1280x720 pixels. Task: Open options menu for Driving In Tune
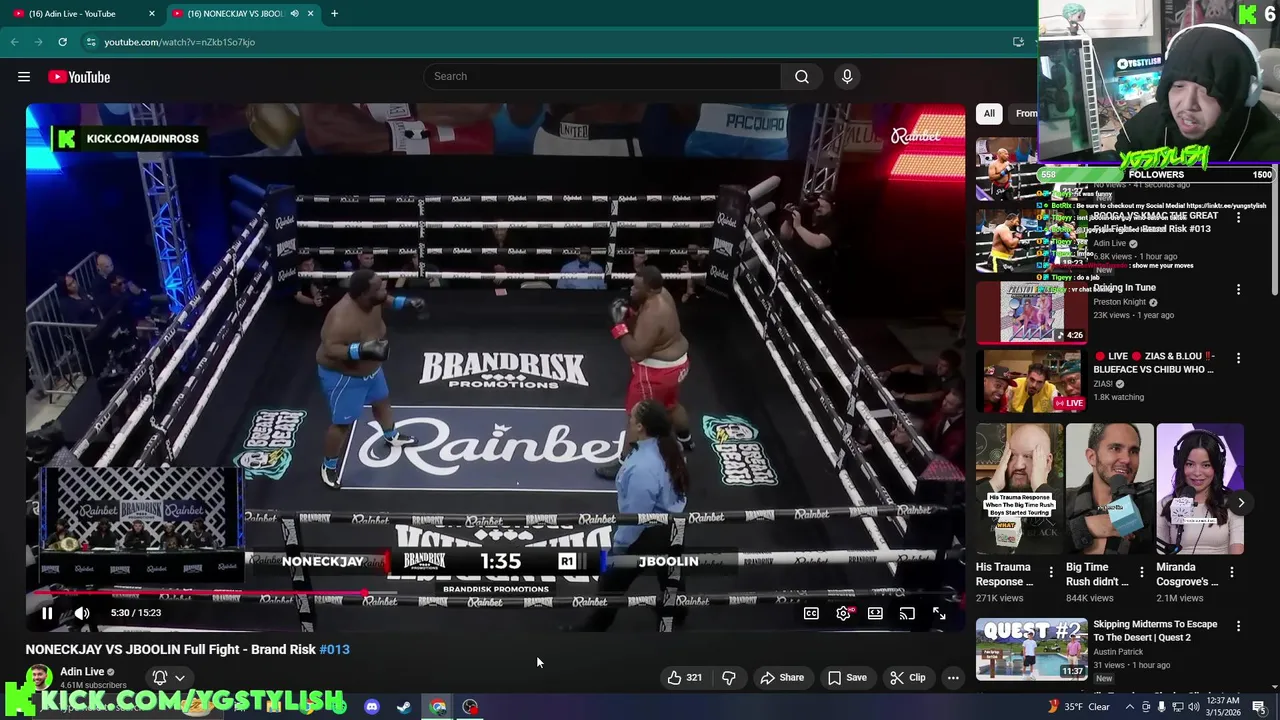click(1238, 289)
